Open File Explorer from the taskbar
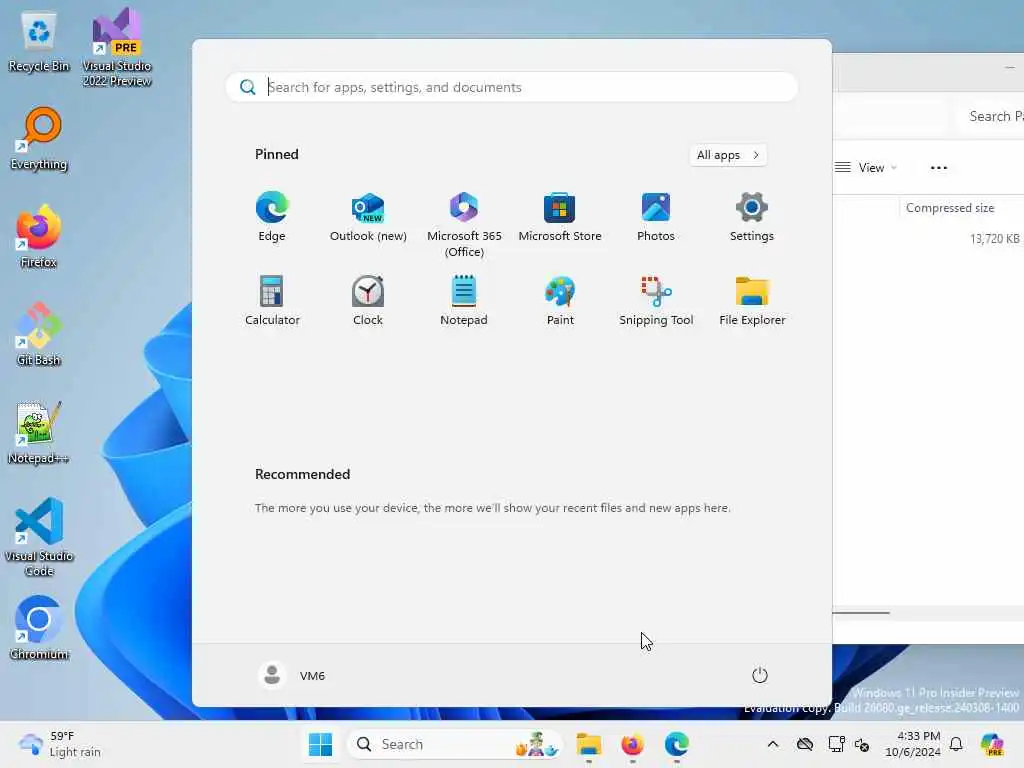Viewport: 1024px width, 768px height. 588,744
